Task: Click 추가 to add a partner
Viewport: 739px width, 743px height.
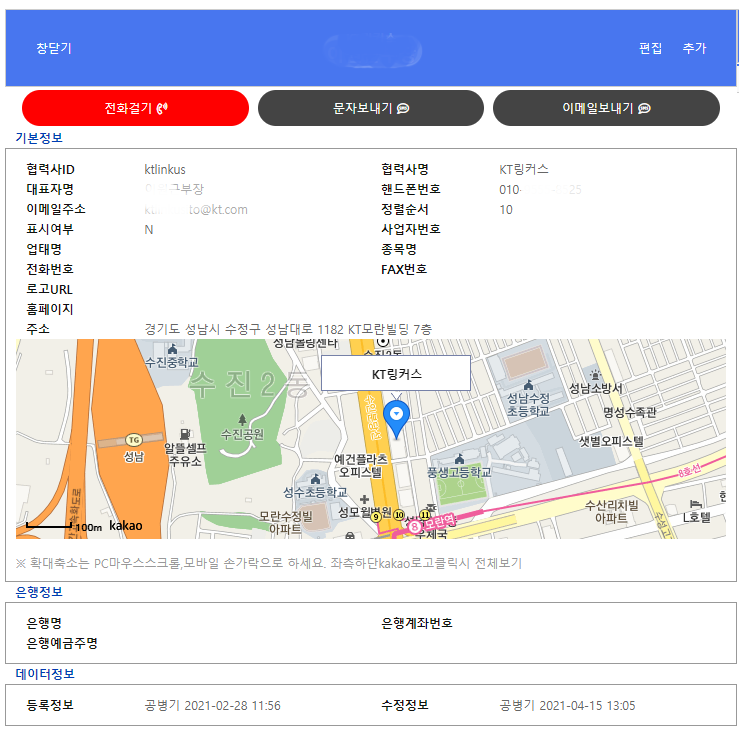Action: [694, 48]
